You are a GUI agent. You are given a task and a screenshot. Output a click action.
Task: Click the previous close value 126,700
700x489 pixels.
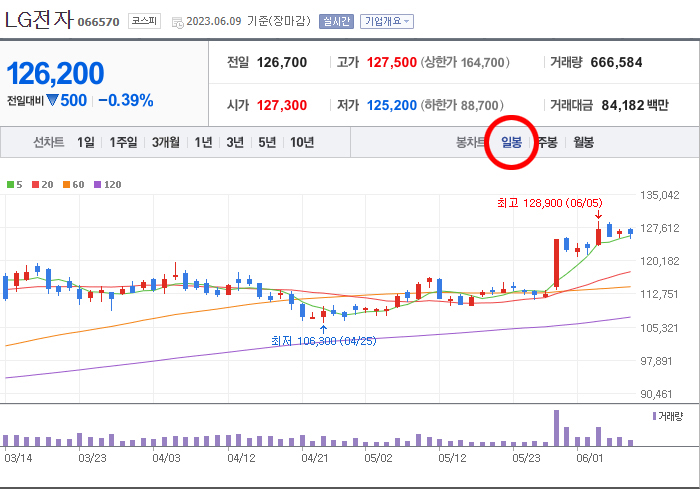point(282,62)
